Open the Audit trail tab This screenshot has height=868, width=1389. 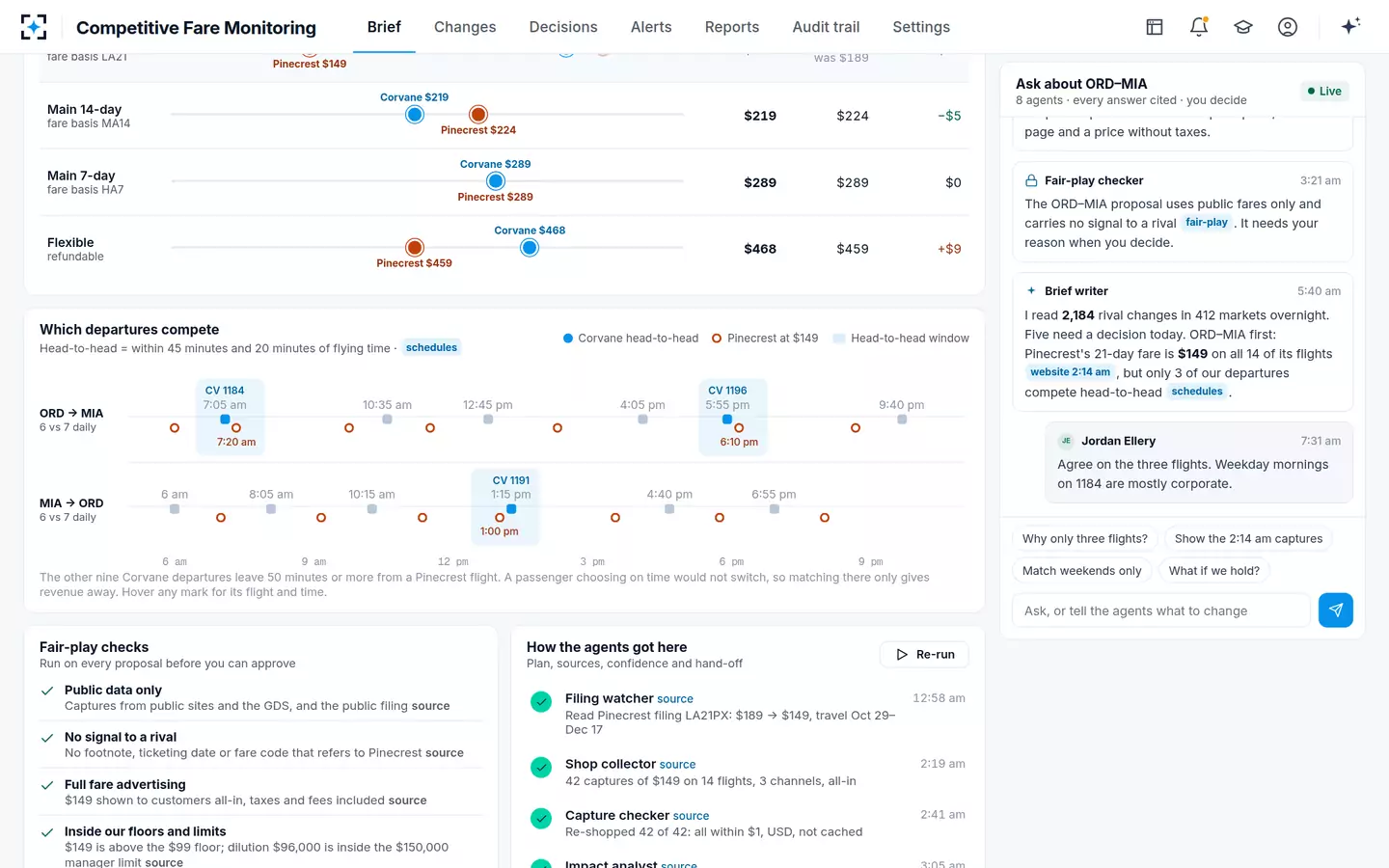(826, 27)
